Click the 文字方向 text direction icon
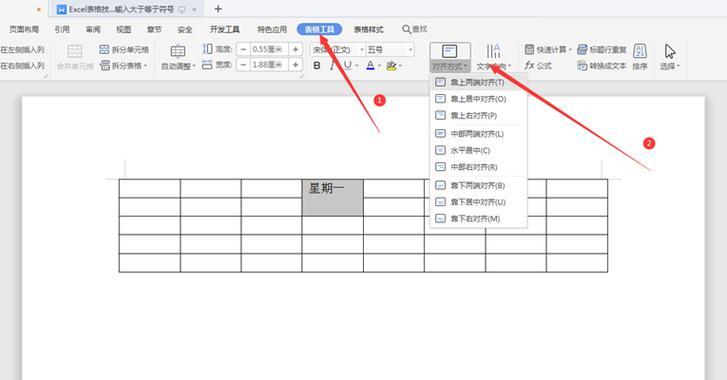Viewport: 727px width, 380px height. pyautogui.click(x=493, y=51)
